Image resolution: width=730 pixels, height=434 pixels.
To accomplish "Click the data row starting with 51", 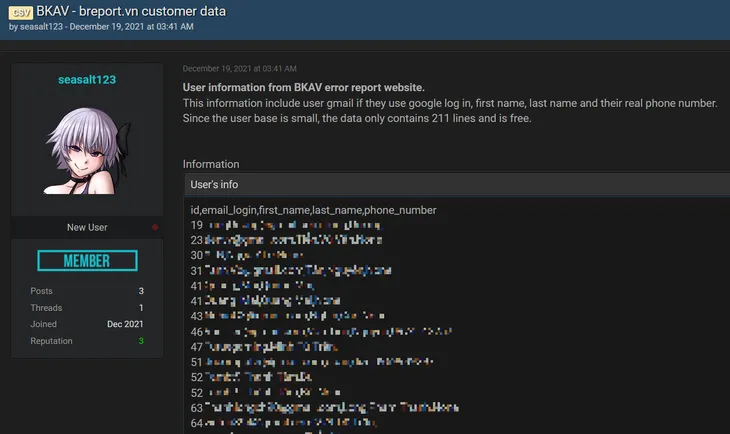I will tap(312, 362).
